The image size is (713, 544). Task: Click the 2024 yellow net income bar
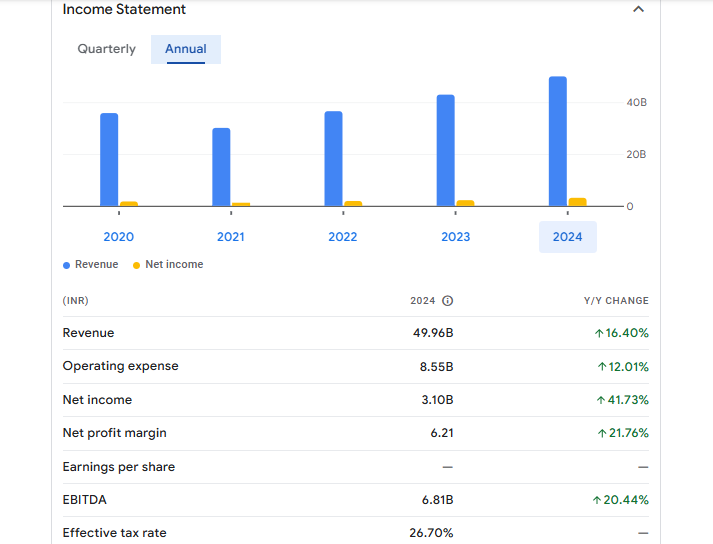[577, 202]
